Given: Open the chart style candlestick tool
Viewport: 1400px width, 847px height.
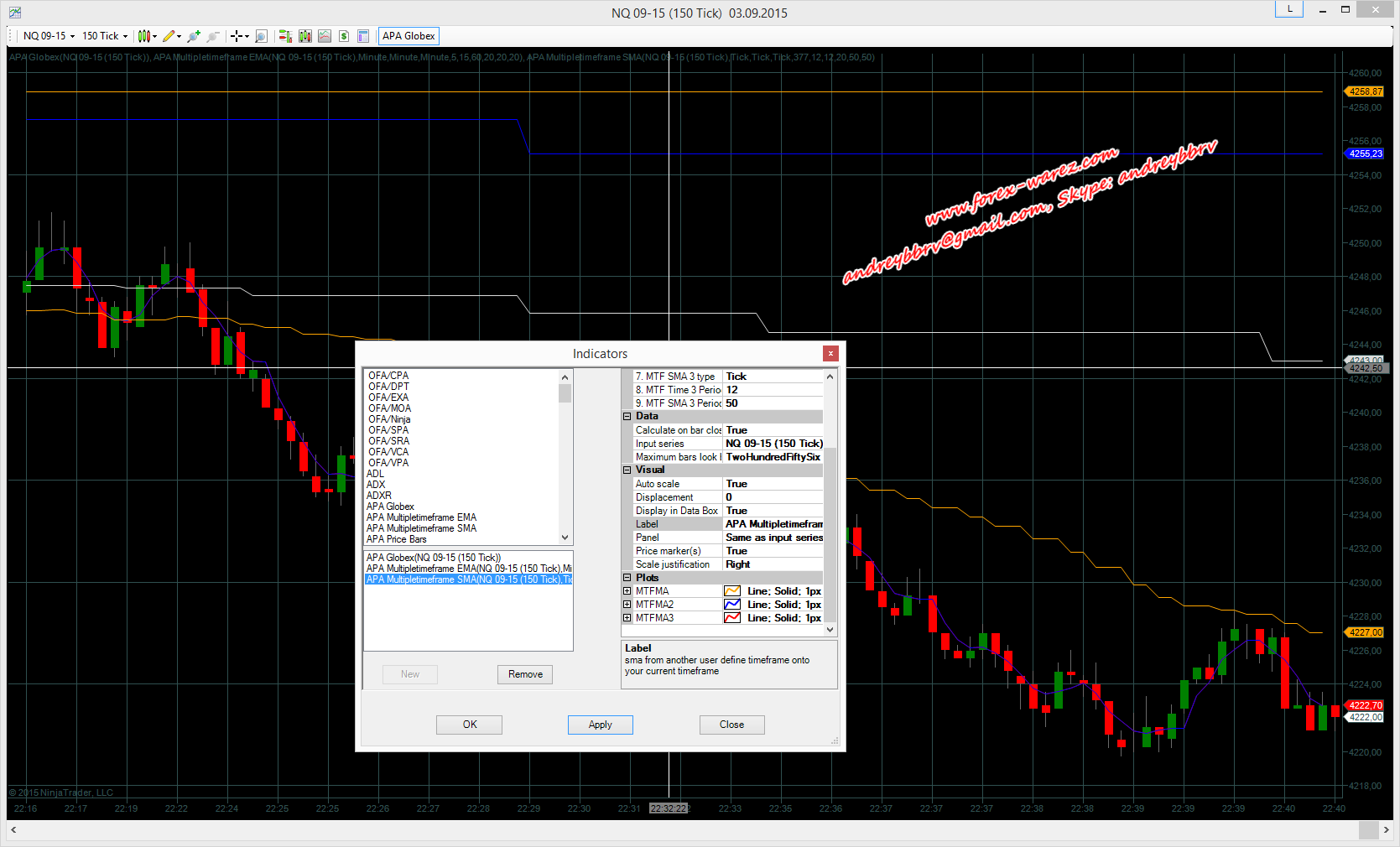Looking at the screenshot, I should (x=144, y=36).
